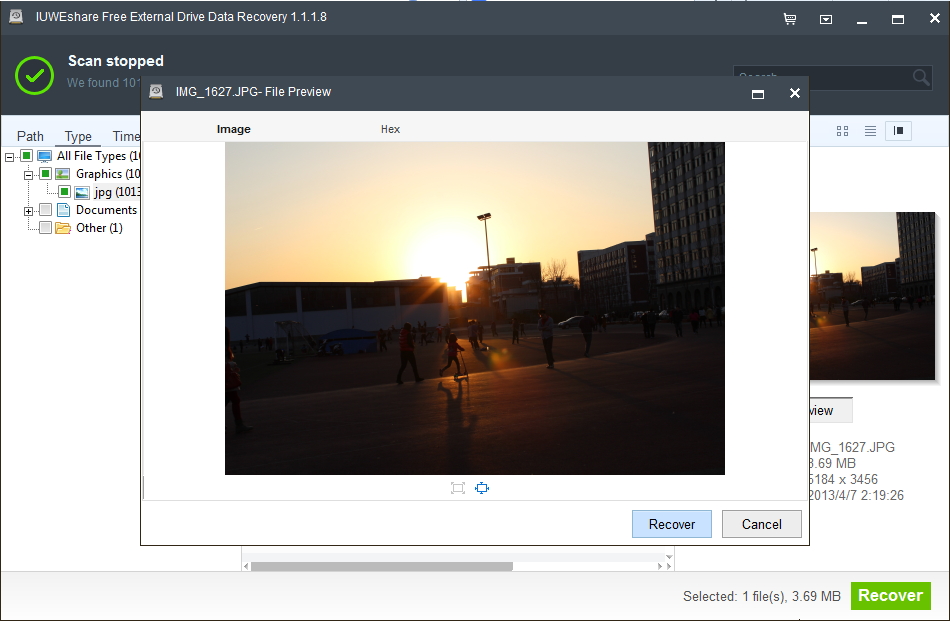Check the Other (1) checkbox

point(45,228)
